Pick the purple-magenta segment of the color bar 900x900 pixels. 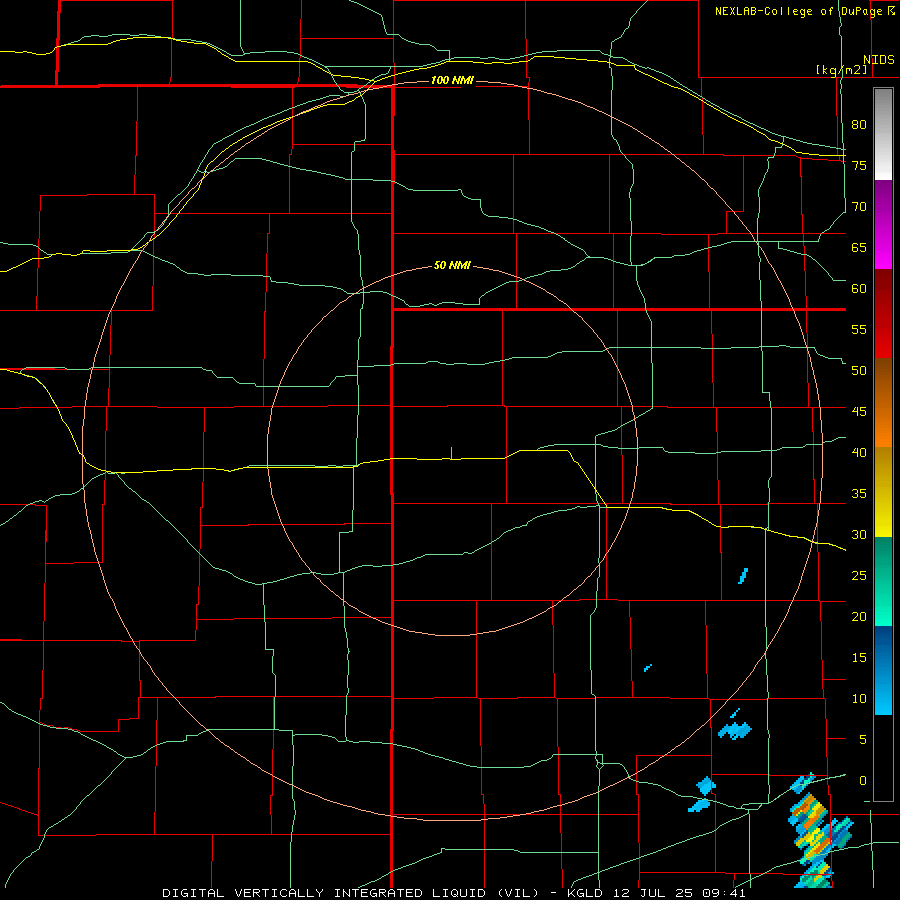coord(883,225)
